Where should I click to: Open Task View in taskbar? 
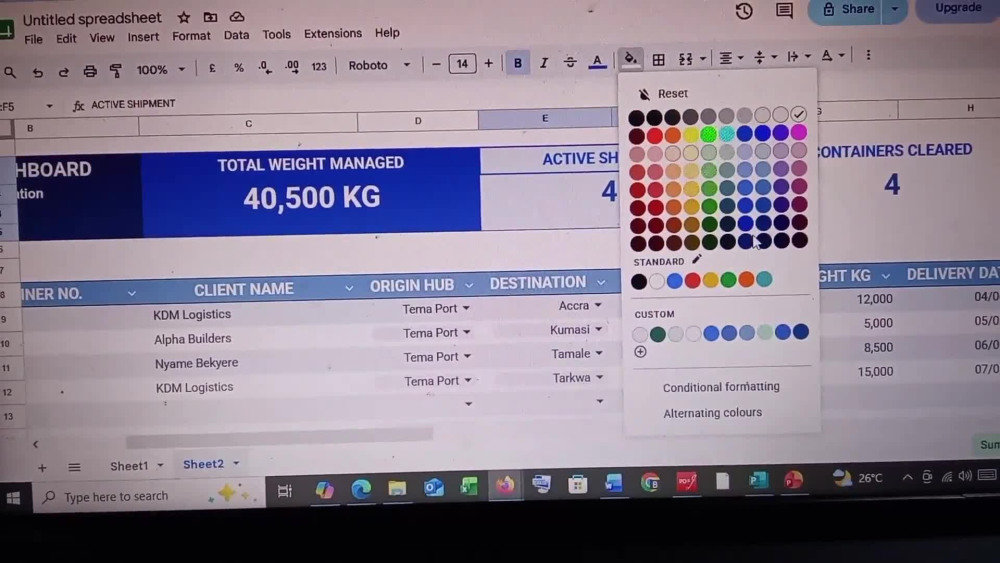click(x=284, y=491)
